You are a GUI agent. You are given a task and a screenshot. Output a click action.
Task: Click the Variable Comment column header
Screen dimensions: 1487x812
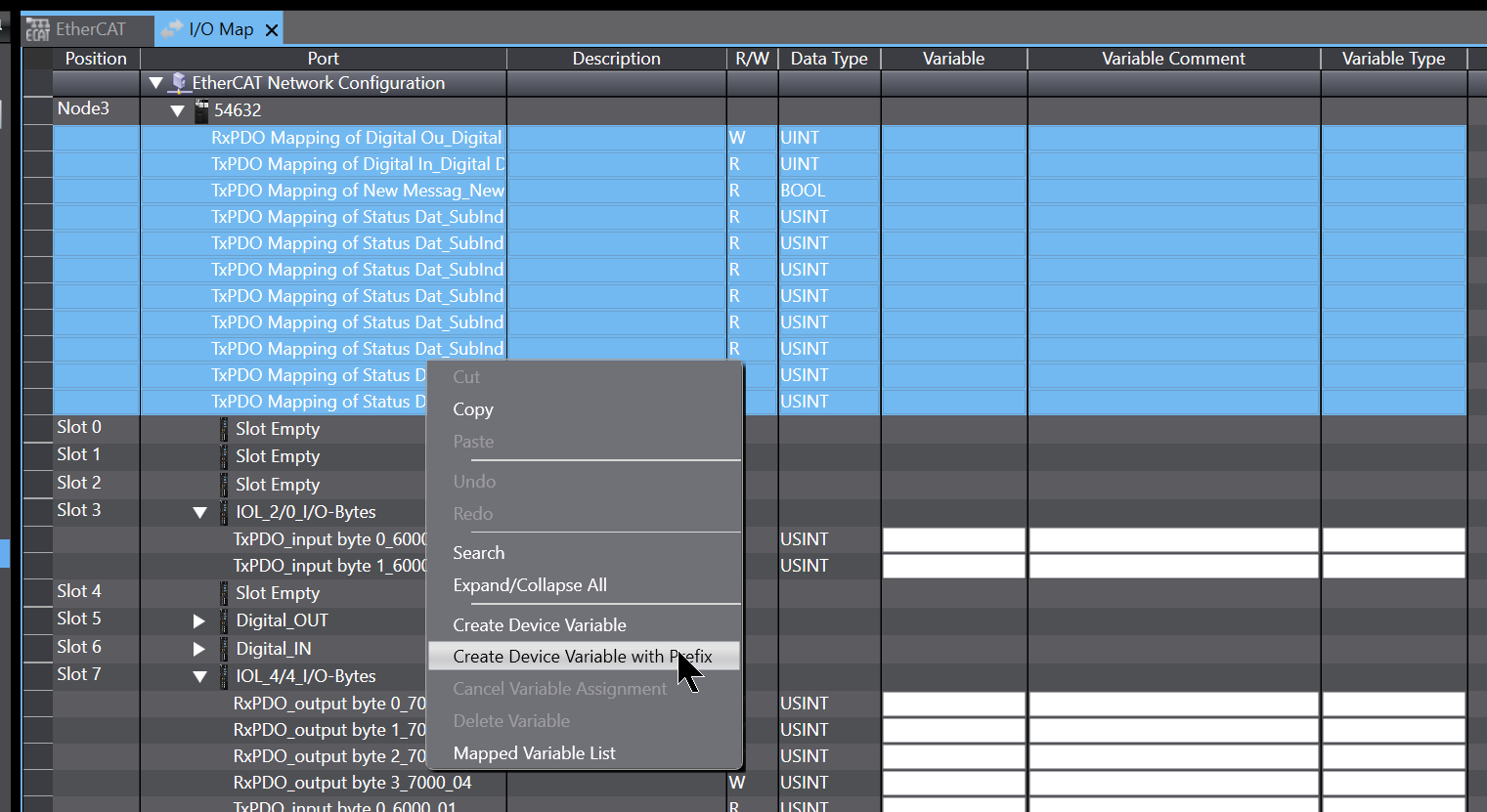pos(1174,59)
